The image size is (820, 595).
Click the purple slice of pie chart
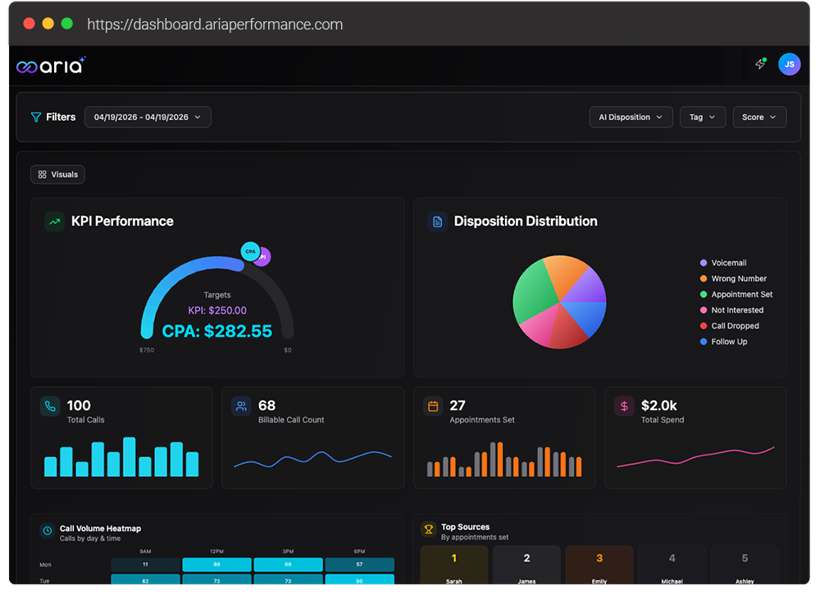click(x=588, y=287)
